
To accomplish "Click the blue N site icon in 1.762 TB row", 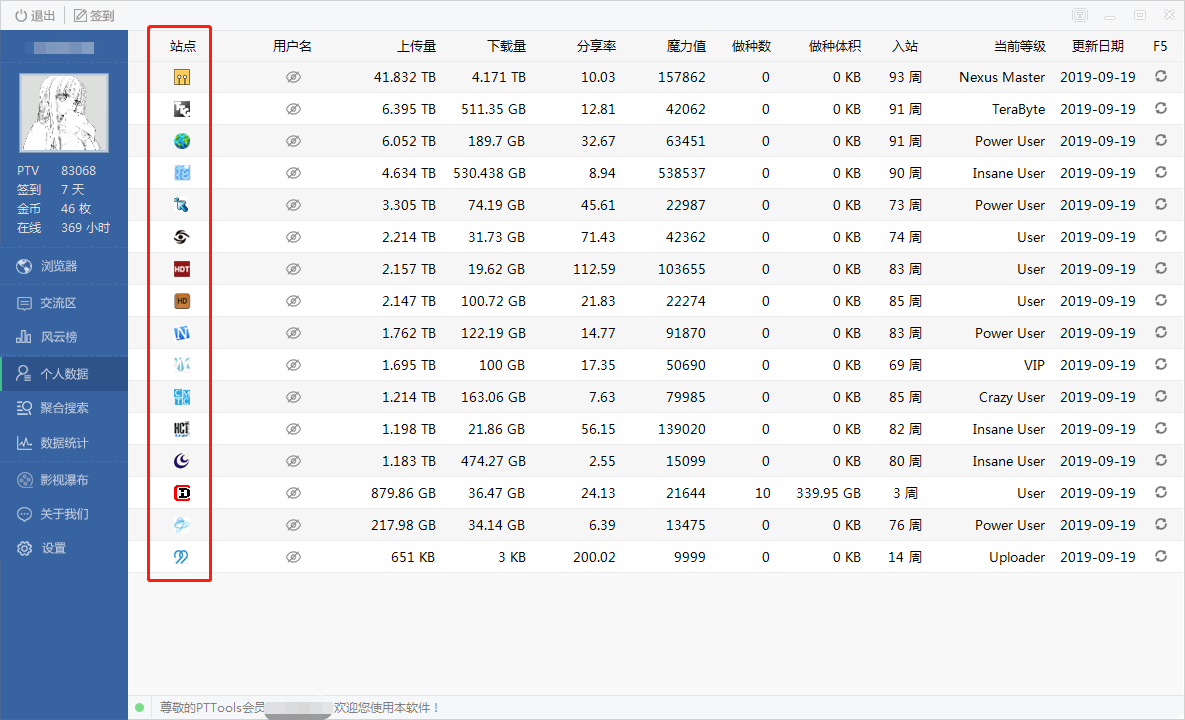I will tap(181, 333).
